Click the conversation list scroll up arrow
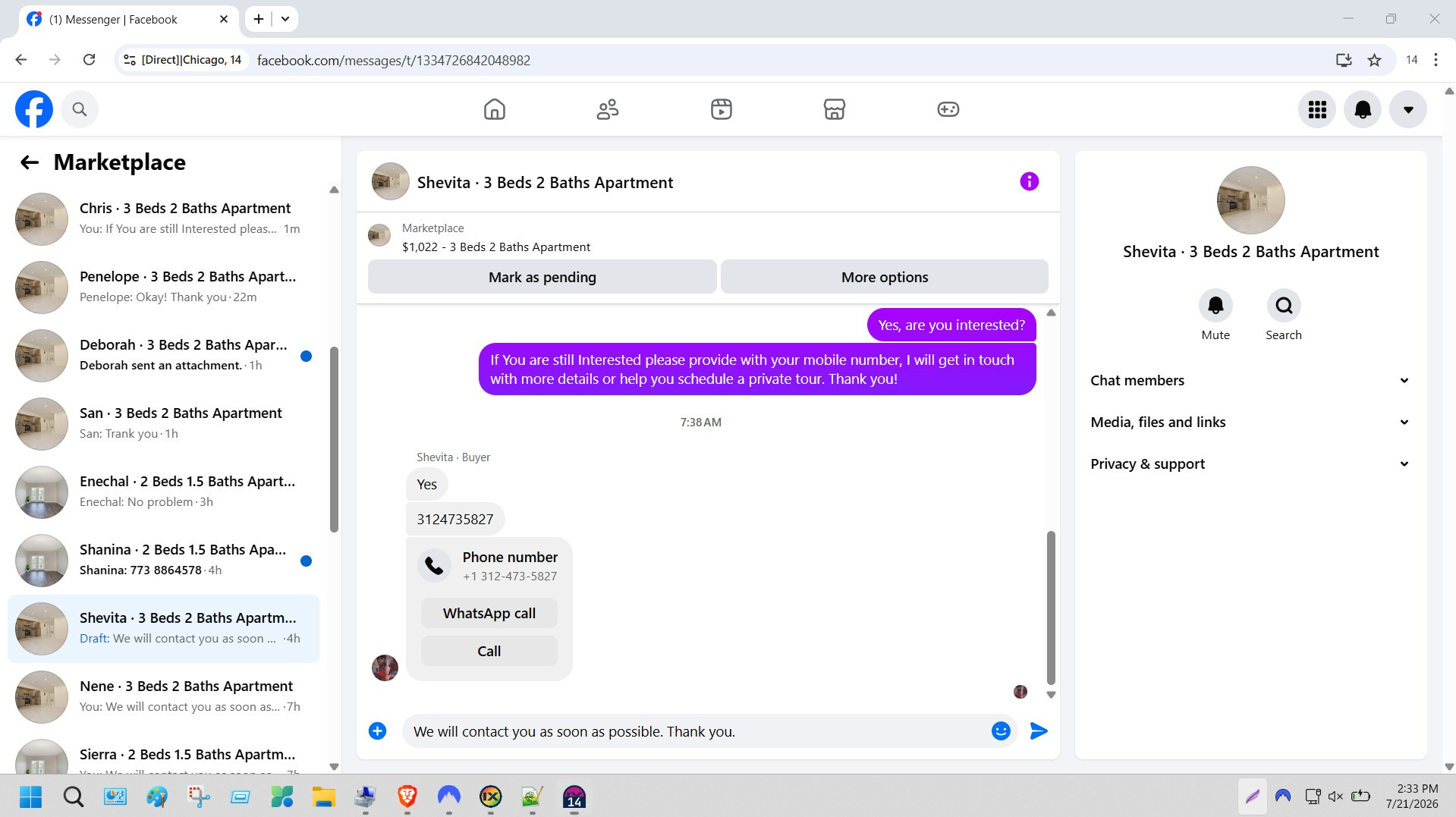The width and height of the screenshot is (1456, 817). pos(334,190)
